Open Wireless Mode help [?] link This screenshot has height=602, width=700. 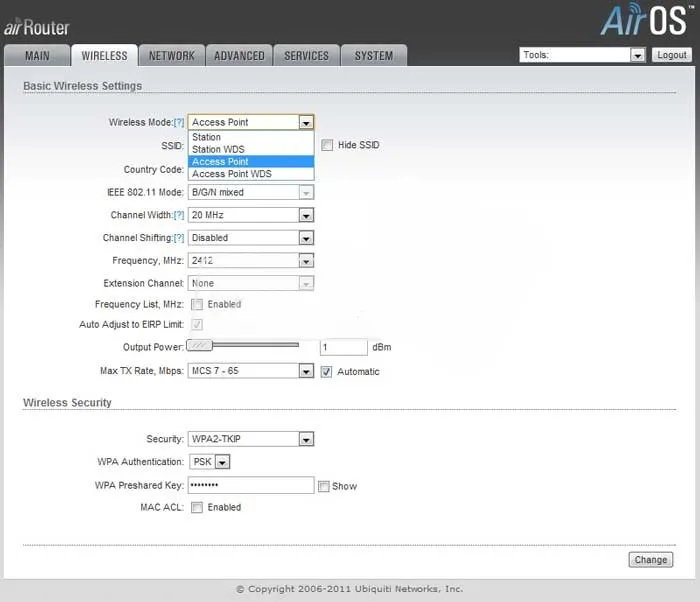coord(179,122)
